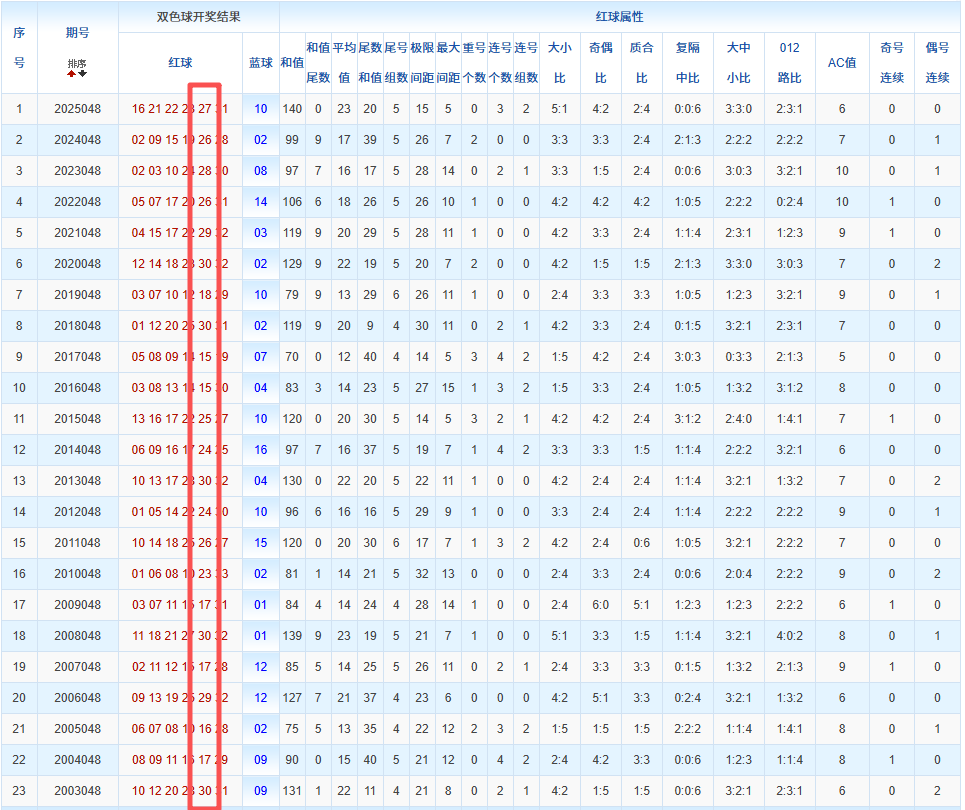Screen dimensions: 965x810
Task: Click blue ball 15 for issue 2011048
Action: point(260,543)
